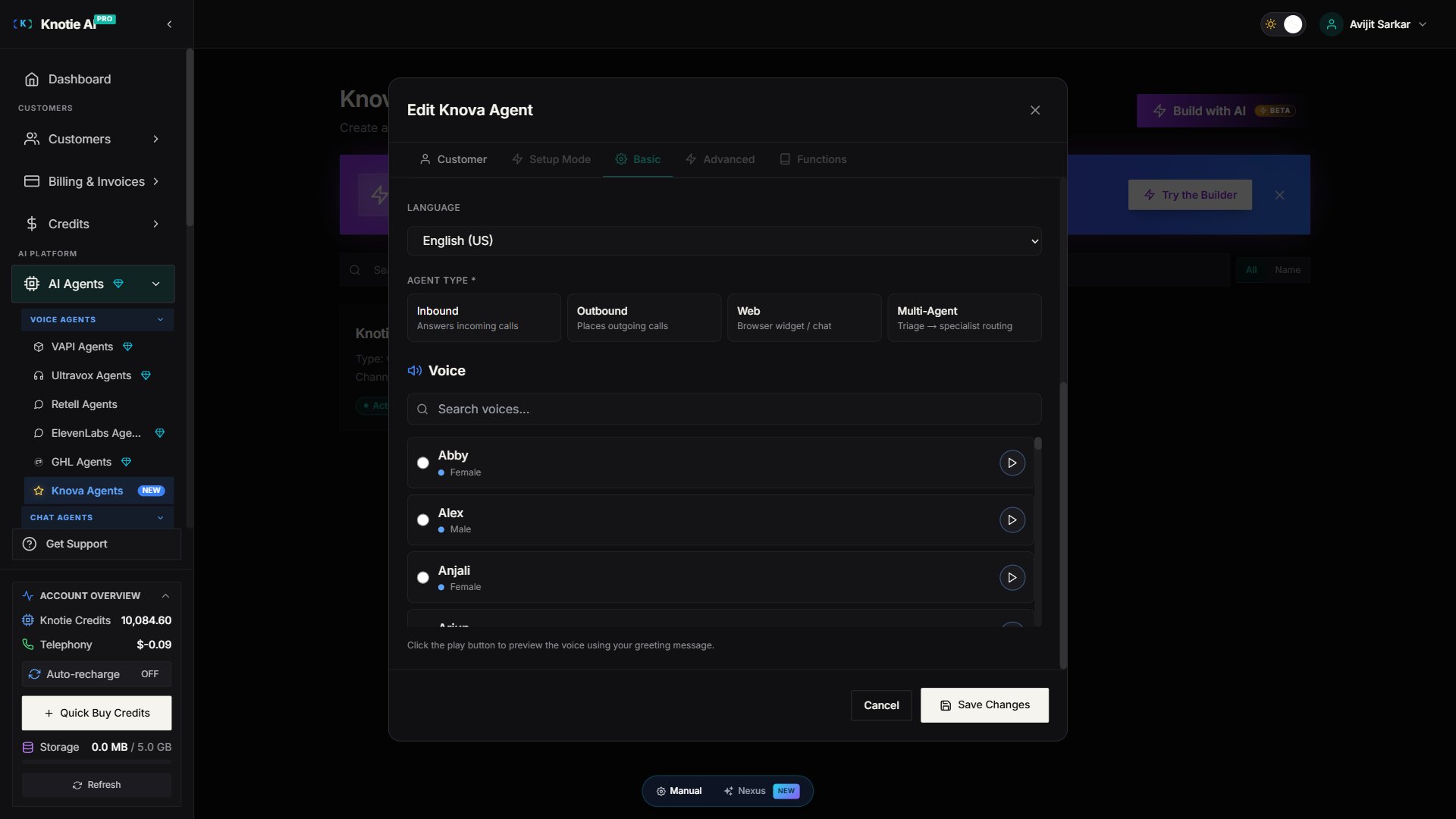Image resolution: width=1456 pixels, height=819 pixels.
Task: Switch to the Setup Mode tab
Action: (x=551, y=159)
